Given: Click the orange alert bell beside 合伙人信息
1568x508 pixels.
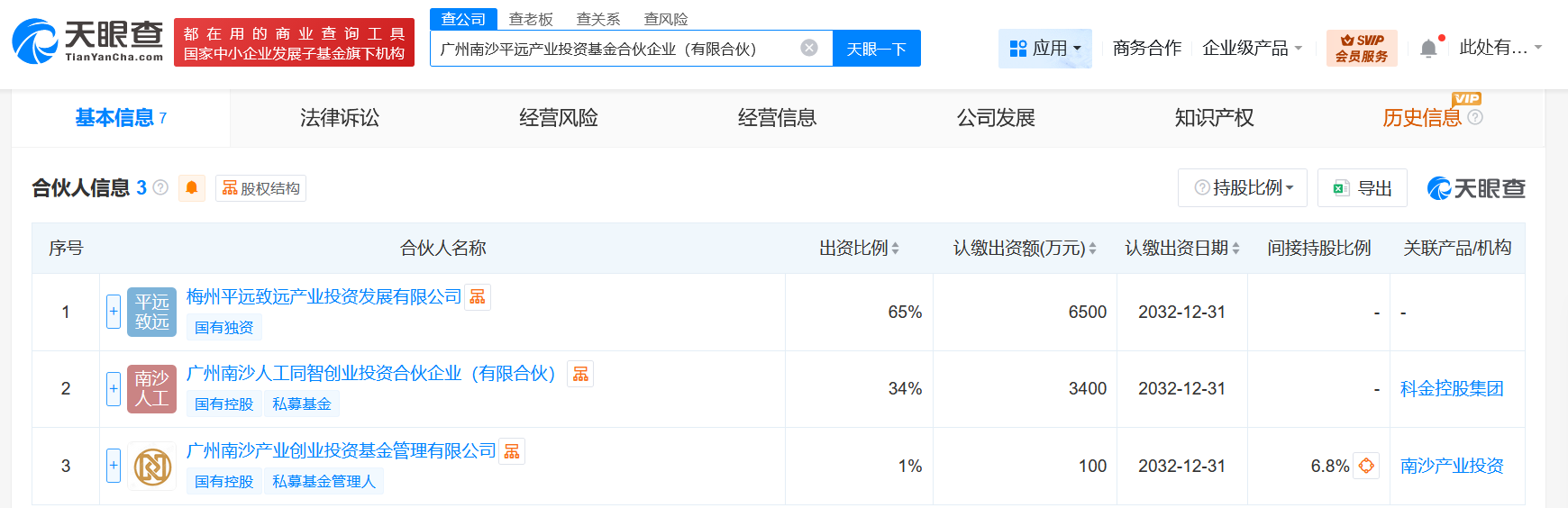Looking at the screenshot, I should tap(192, 187).
